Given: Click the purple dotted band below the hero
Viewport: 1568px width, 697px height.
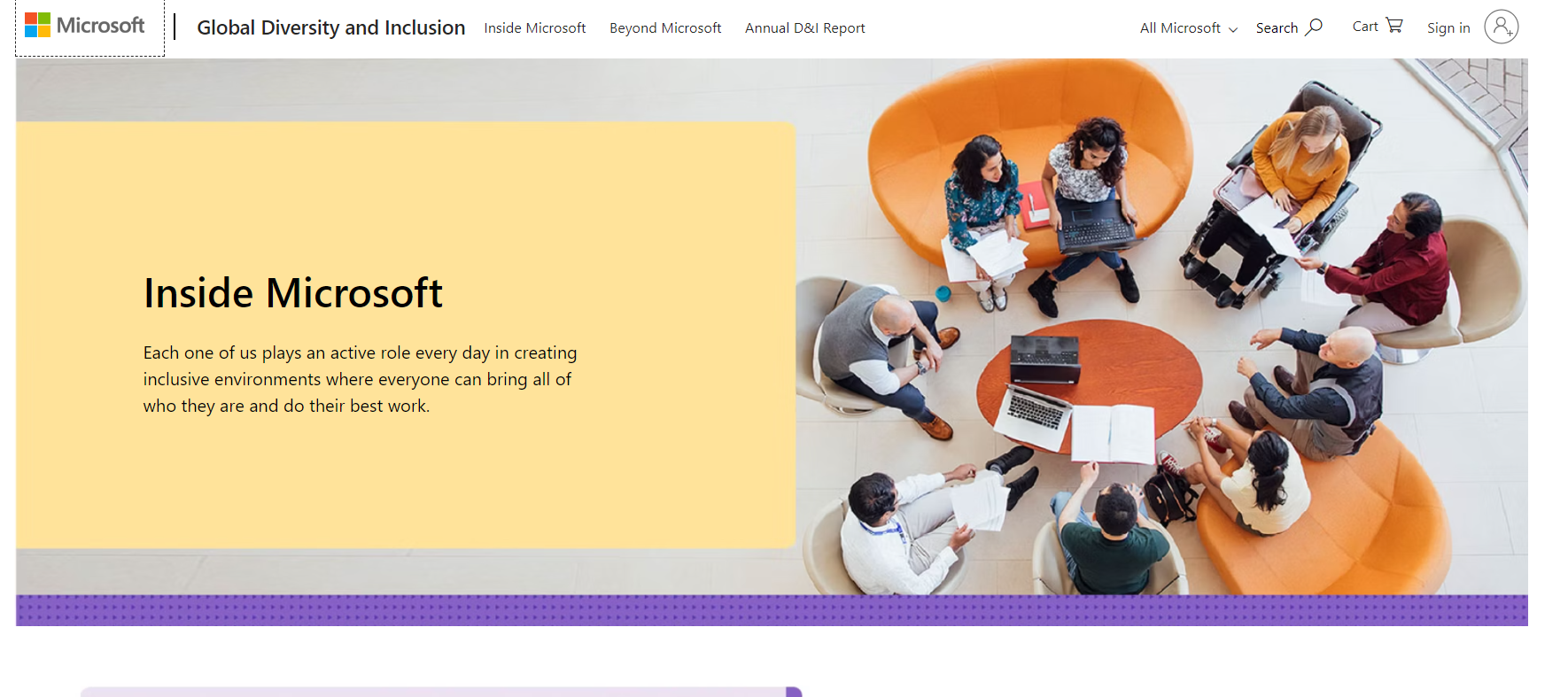Looking at the screenshot, I should click(x=771, y=610).
